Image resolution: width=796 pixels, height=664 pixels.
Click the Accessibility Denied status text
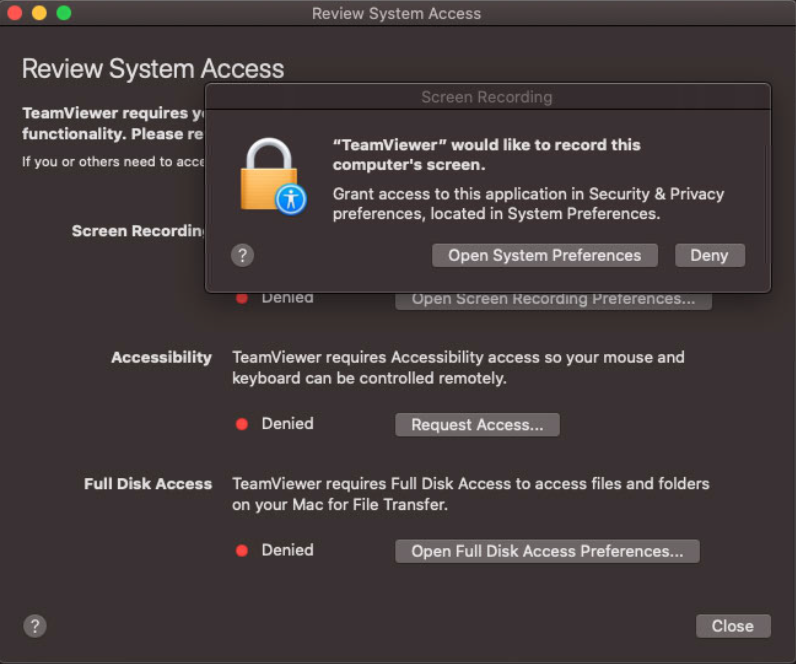[x=287, y=423]
